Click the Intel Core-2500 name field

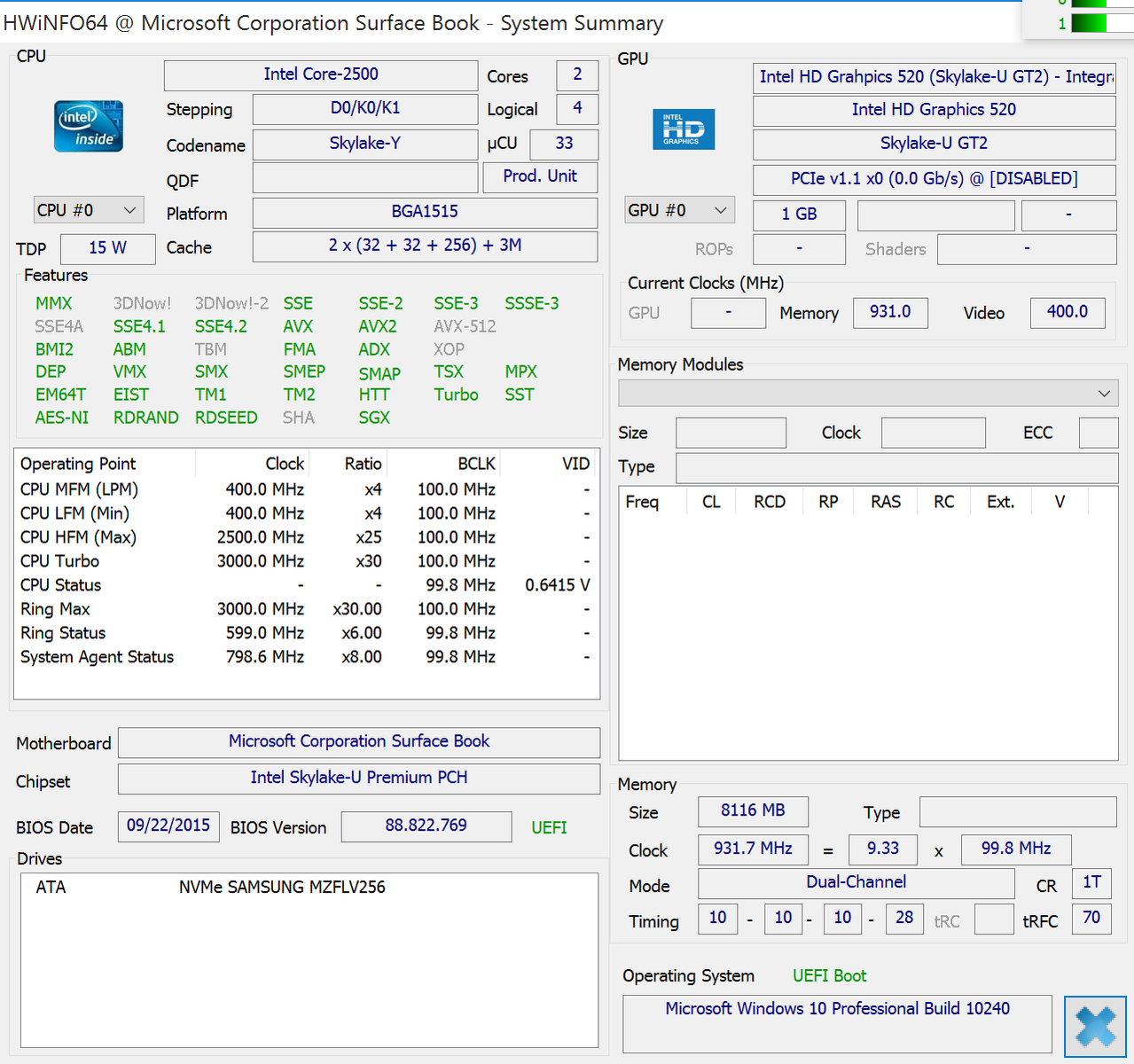(x=321, y=74)
